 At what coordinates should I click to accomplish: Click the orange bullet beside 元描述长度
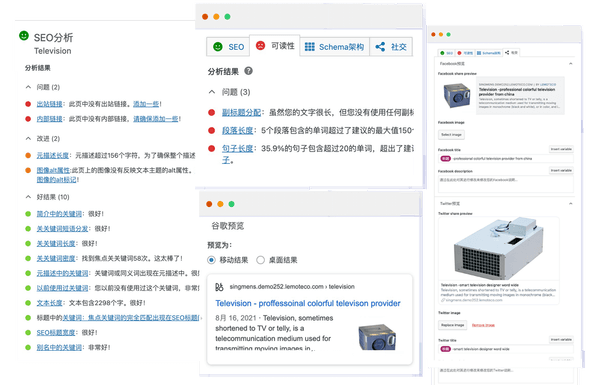(x=28, y=155)
